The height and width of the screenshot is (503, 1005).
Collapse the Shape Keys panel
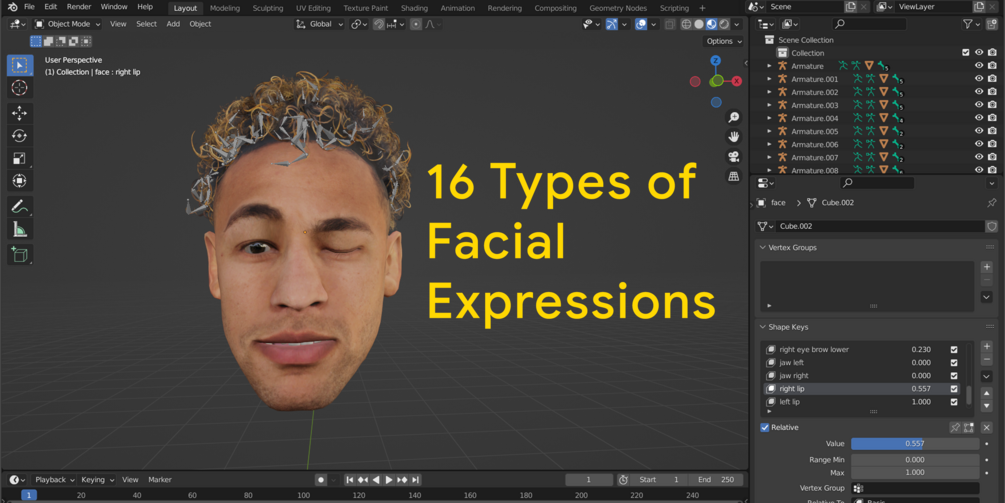tap(763, 327)
